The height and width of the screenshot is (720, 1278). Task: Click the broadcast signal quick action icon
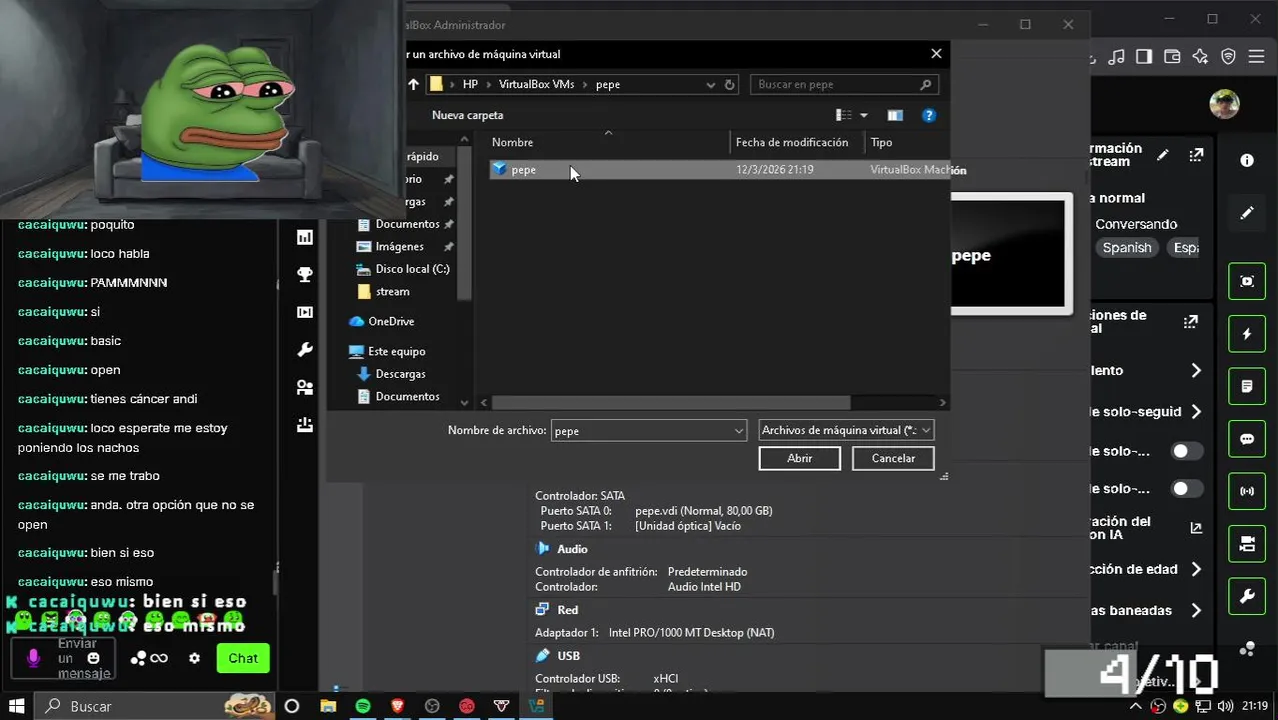[x=1247, y=491]
